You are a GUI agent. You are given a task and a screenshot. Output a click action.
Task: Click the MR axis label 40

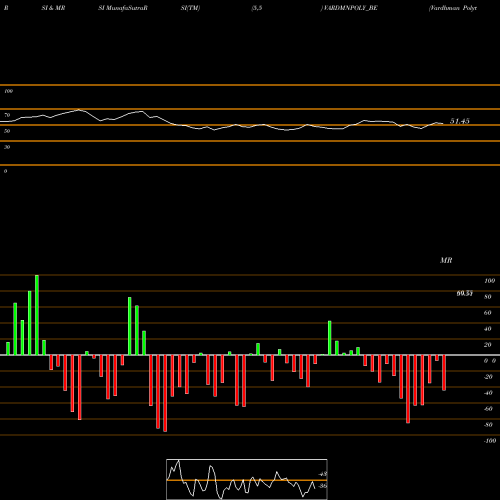(488, 329)
